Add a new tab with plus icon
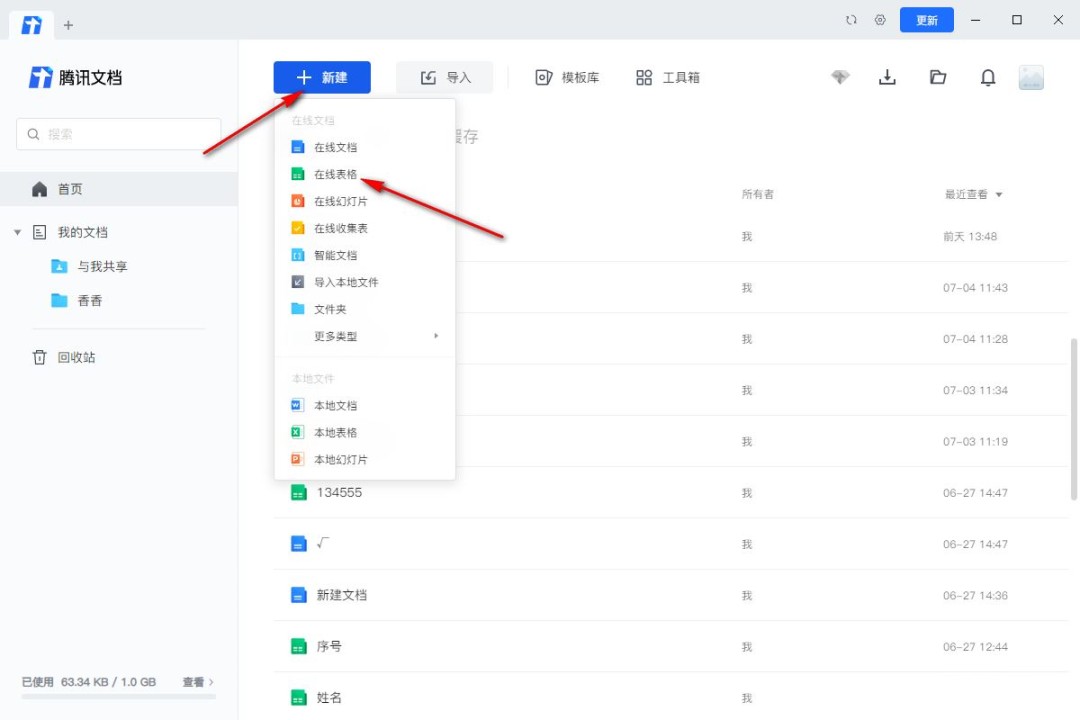 point(68,25)
